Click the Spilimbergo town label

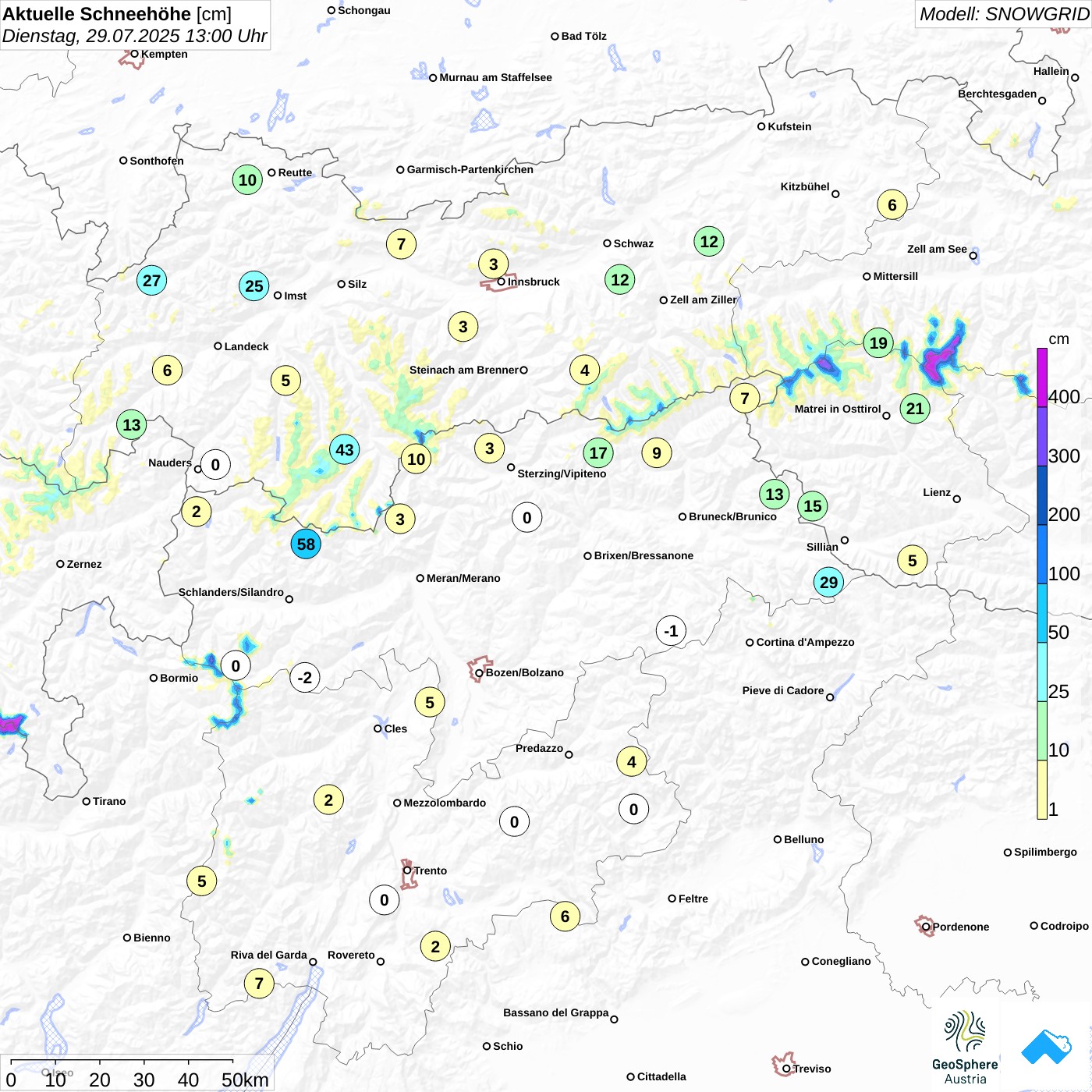(x=1045, y=852)
